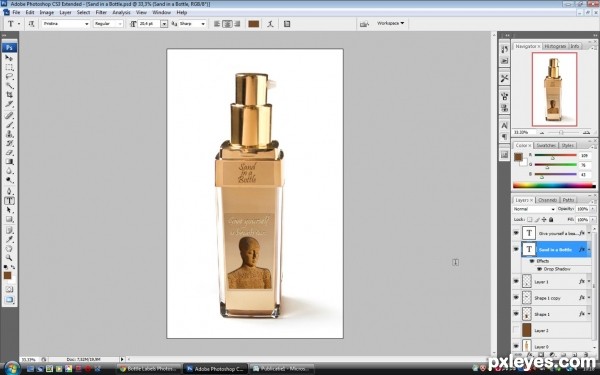Switch to the Swatches tab

click(546, 145)
